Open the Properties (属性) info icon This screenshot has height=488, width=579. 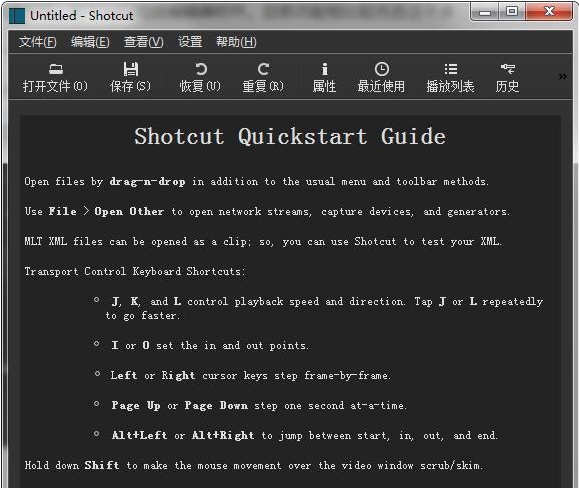(x=325, y=69)
